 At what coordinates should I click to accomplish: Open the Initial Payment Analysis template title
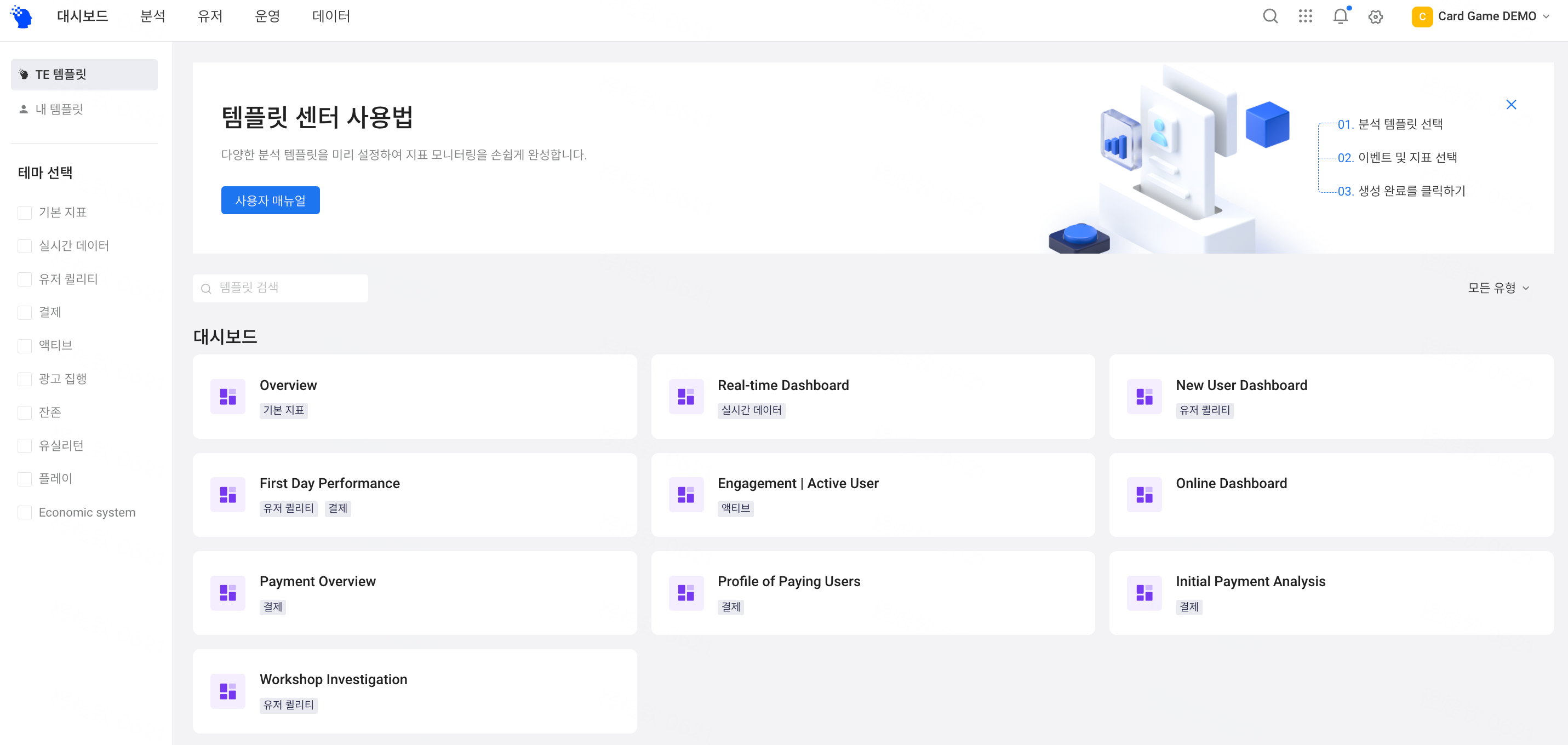[1250, 581]
